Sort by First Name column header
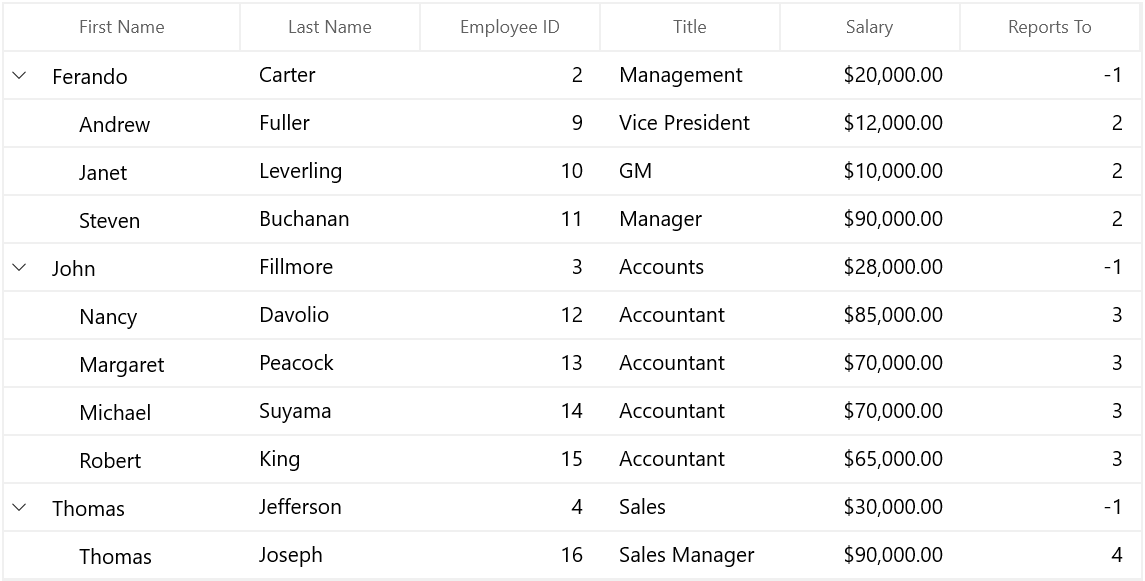Viewport: 1145px width, 581px height. coord(121,27)
